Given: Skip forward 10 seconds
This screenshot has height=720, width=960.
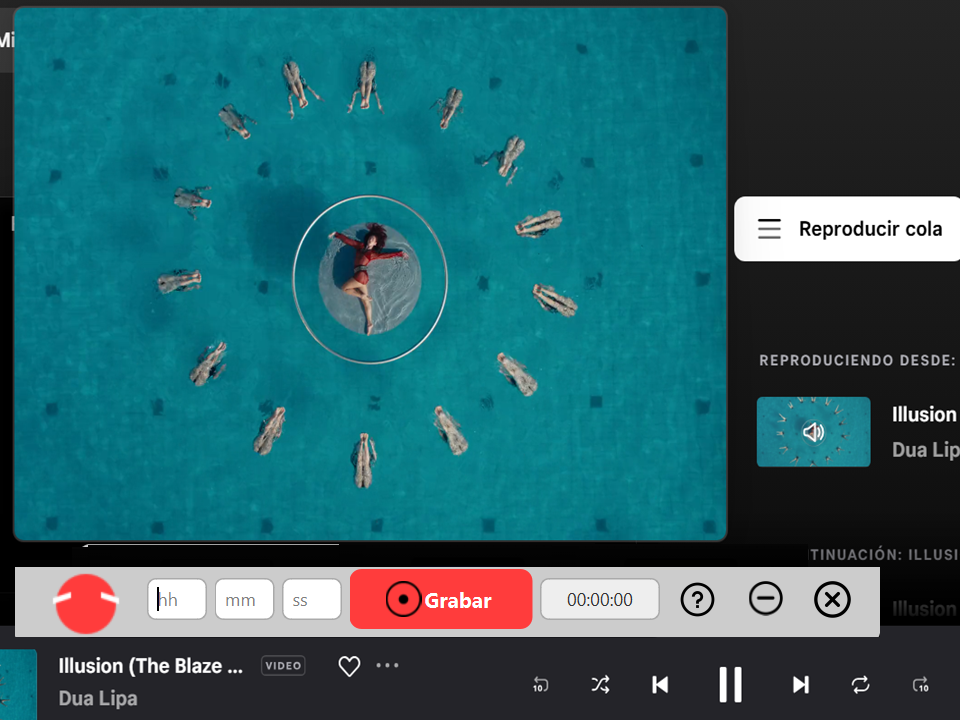Looking at the screenshot, I should tap(920, 685).
